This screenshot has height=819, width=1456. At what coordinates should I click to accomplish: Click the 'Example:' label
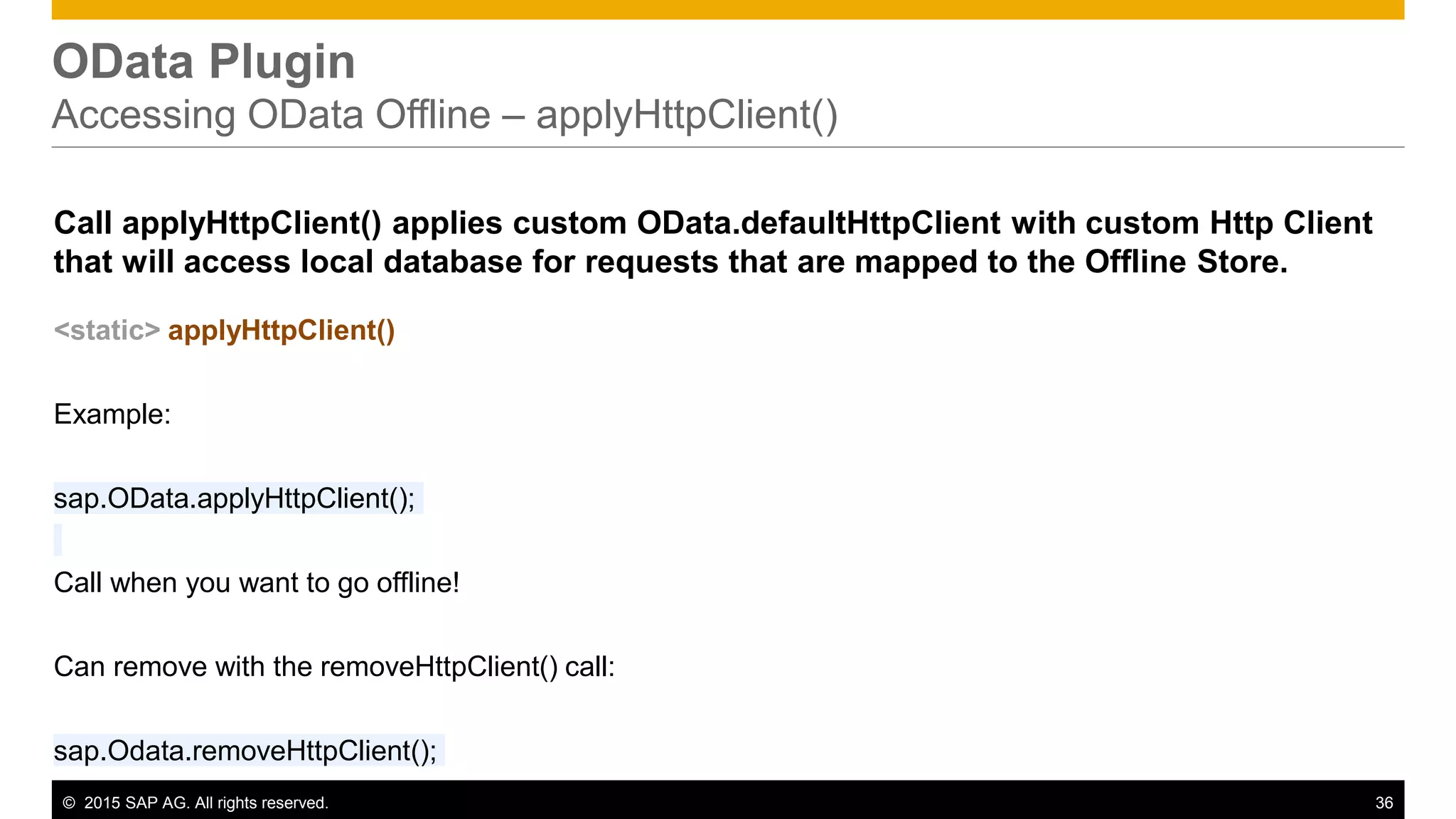pyautogui.click(x=112, y=414)
